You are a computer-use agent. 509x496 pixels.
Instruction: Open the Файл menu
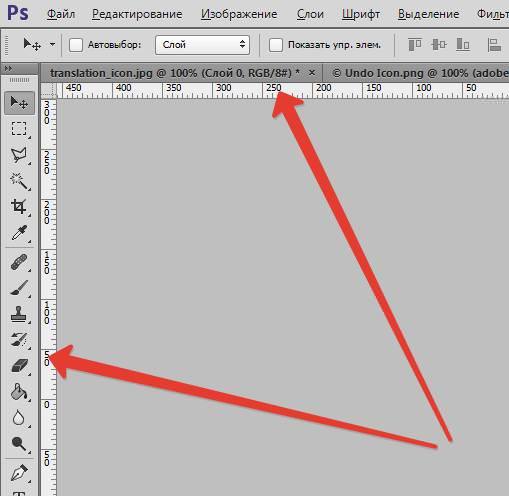(61, 14)
